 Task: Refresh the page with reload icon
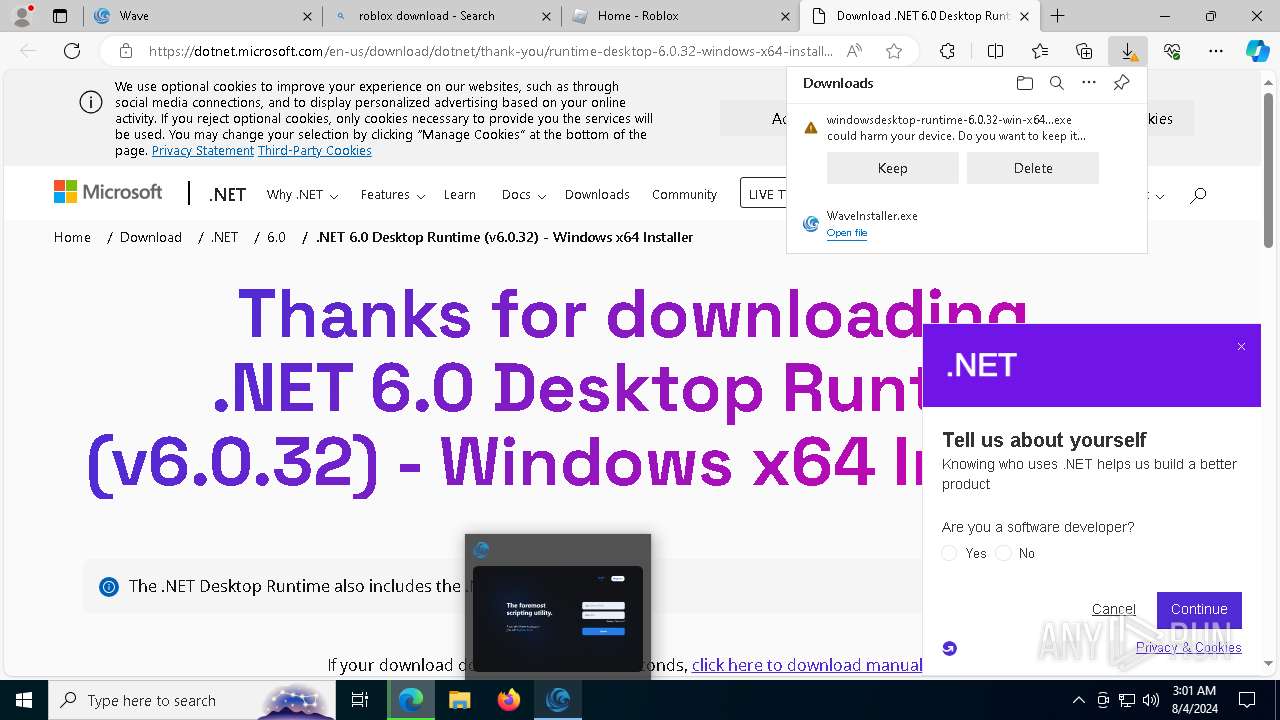[x=72, y=51]
